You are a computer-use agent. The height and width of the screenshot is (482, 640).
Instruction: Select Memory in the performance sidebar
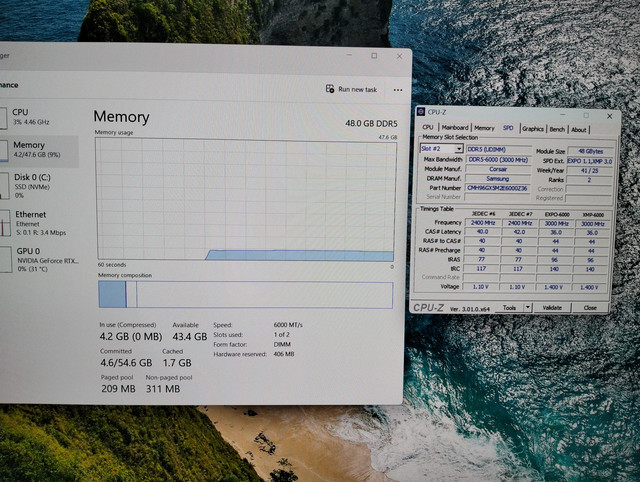click(39, 149)
